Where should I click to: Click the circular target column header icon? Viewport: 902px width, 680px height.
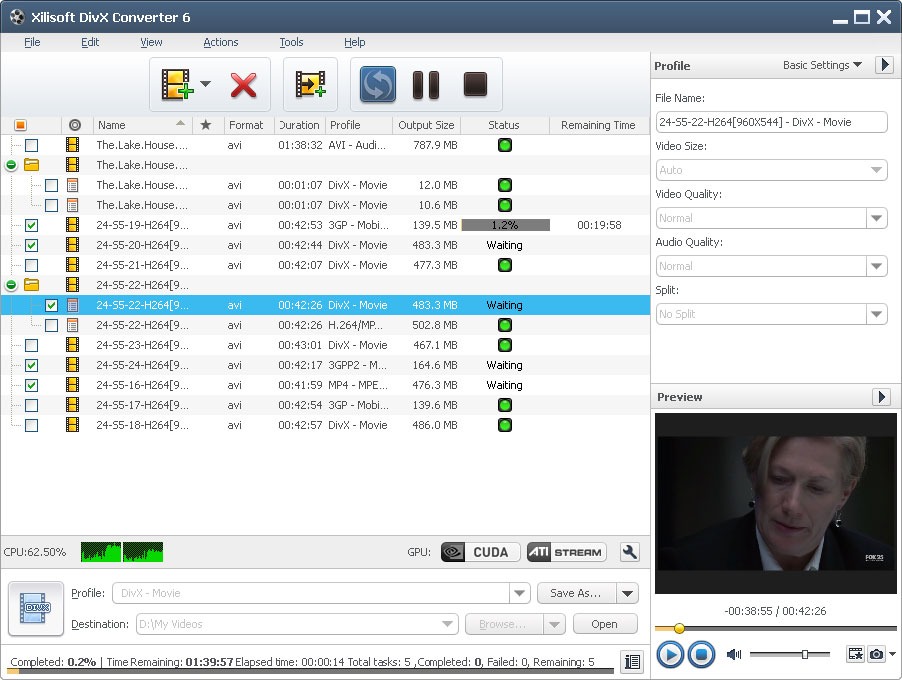(x=75, y=125)
